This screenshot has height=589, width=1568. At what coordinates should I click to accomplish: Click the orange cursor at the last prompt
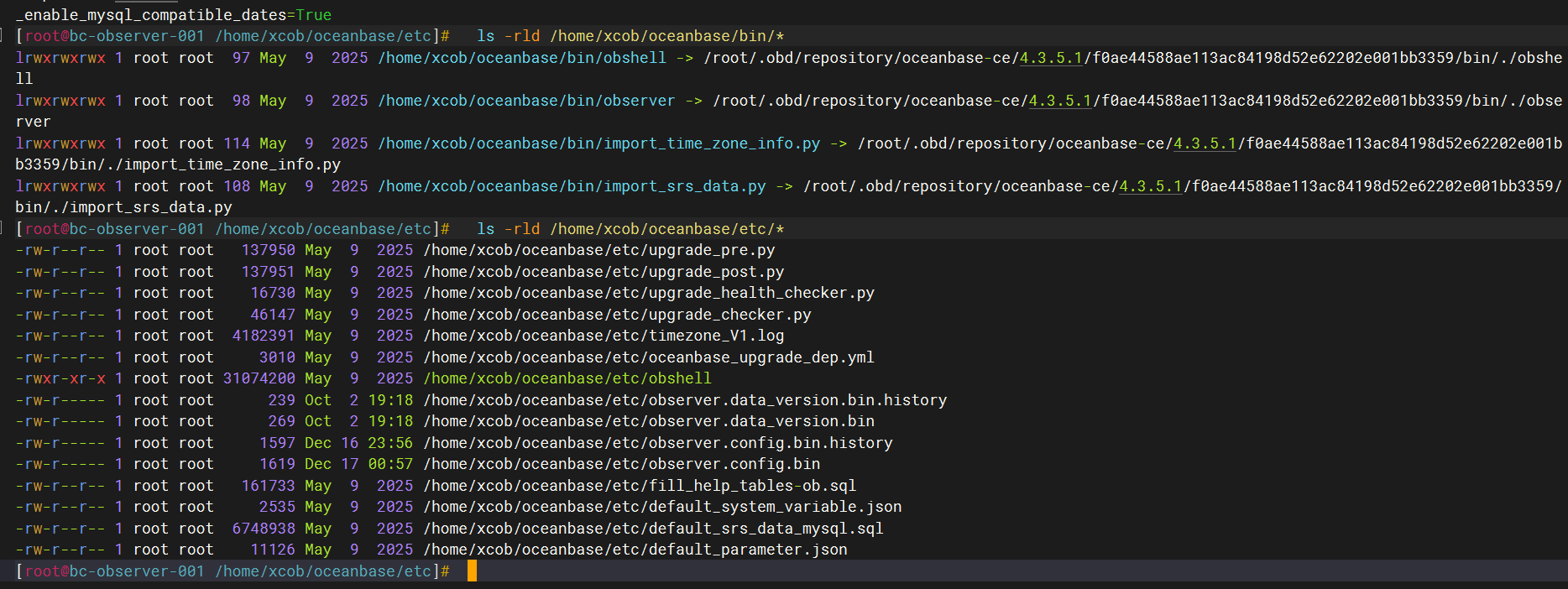(x=472, y=571)
